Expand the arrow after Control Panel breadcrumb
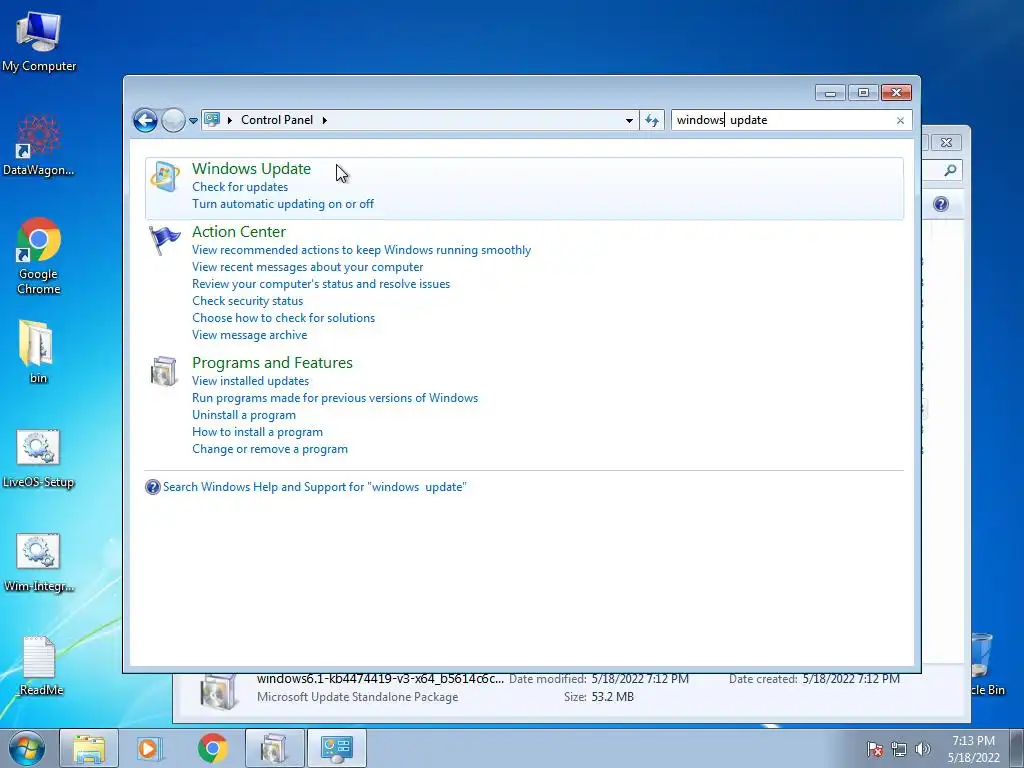The height and width of the screenshot is (768, 1024). point(325,120)
